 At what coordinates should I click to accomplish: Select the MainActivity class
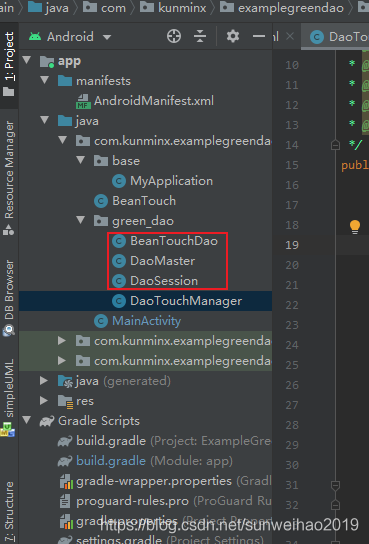pos(146,321)
